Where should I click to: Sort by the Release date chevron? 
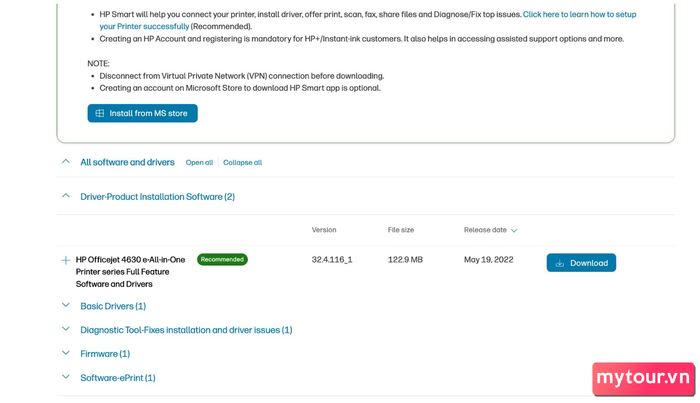tap(514, 231)
